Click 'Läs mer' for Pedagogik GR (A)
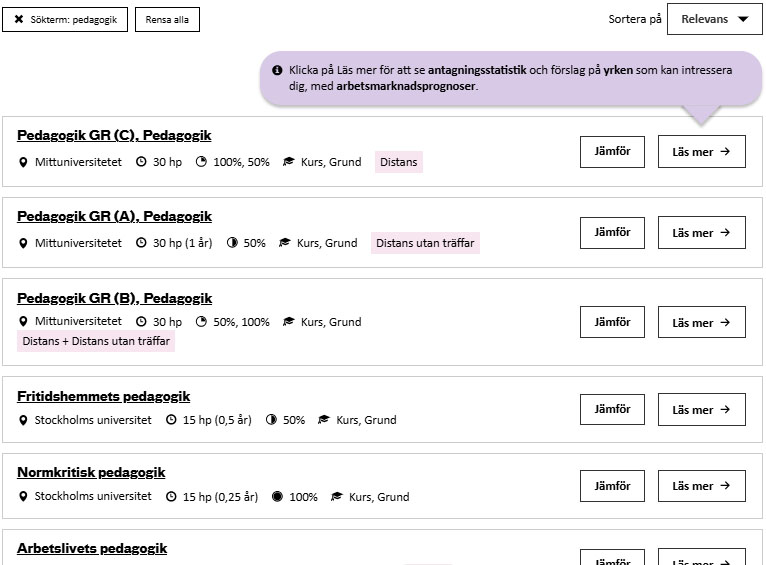This screenshot has width=766, height=565. 701,233
